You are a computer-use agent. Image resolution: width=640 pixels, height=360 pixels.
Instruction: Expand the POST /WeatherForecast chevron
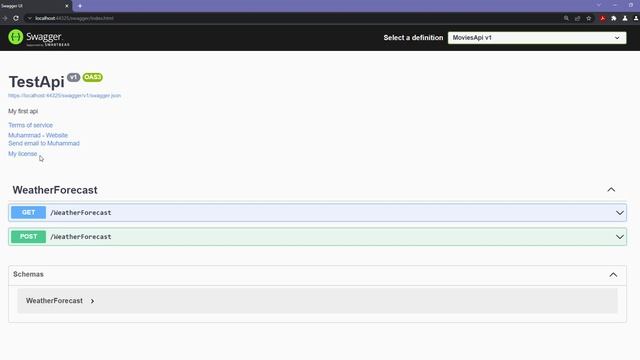620,237
